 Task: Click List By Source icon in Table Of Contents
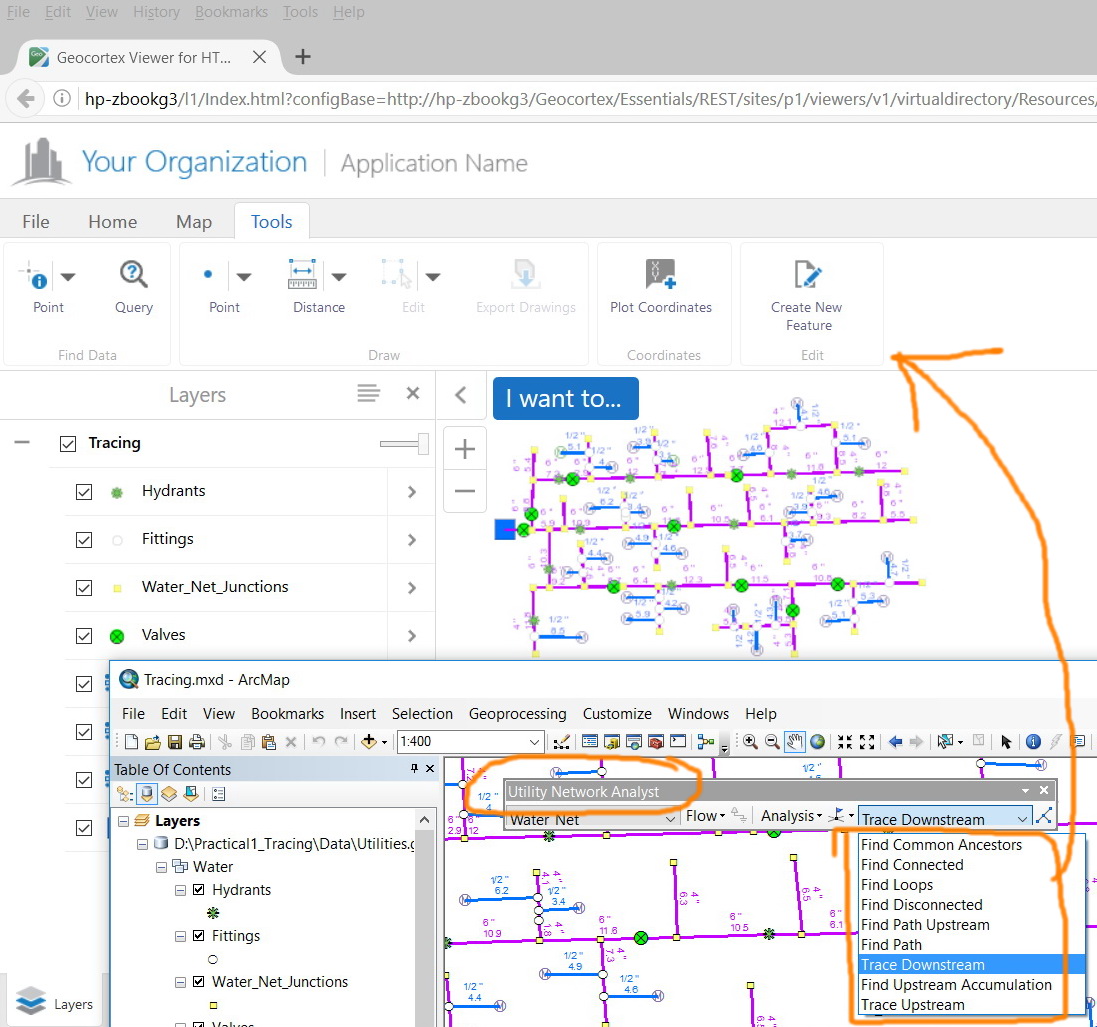point(146,794)
